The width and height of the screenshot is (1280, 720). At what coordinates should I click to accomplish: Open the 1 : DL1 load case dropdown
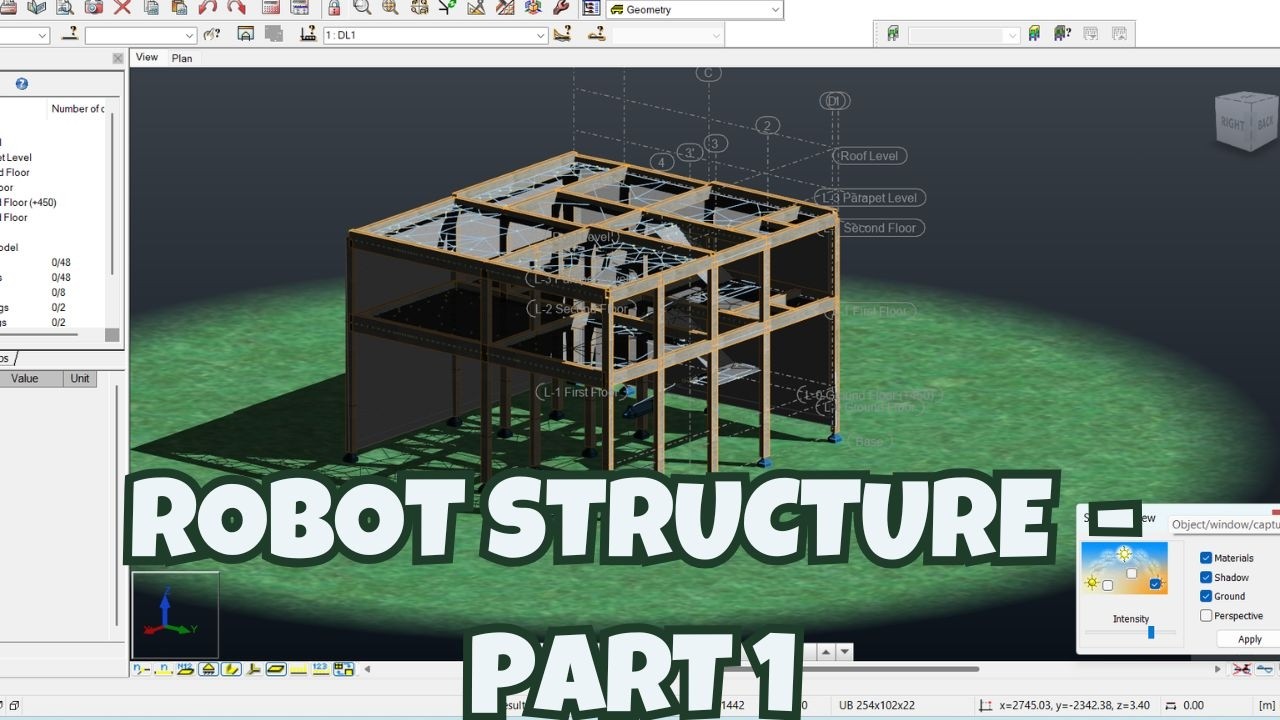(541, 36)
